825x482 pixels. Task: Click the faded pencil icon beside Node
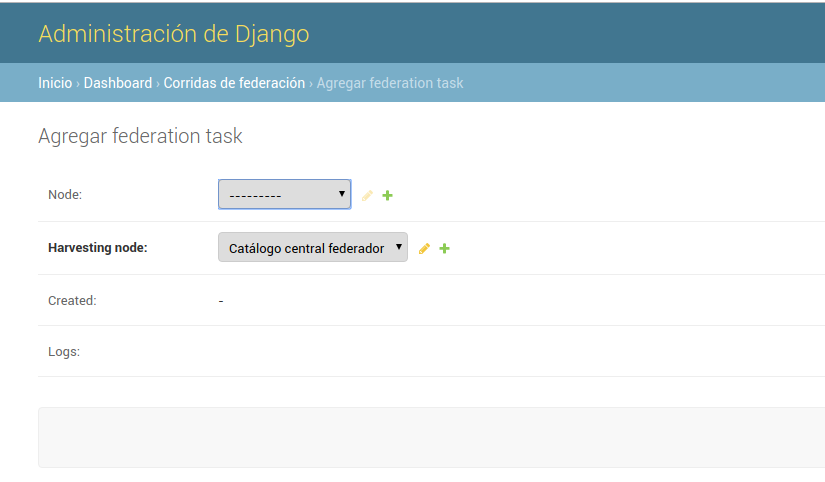(367, 196)
